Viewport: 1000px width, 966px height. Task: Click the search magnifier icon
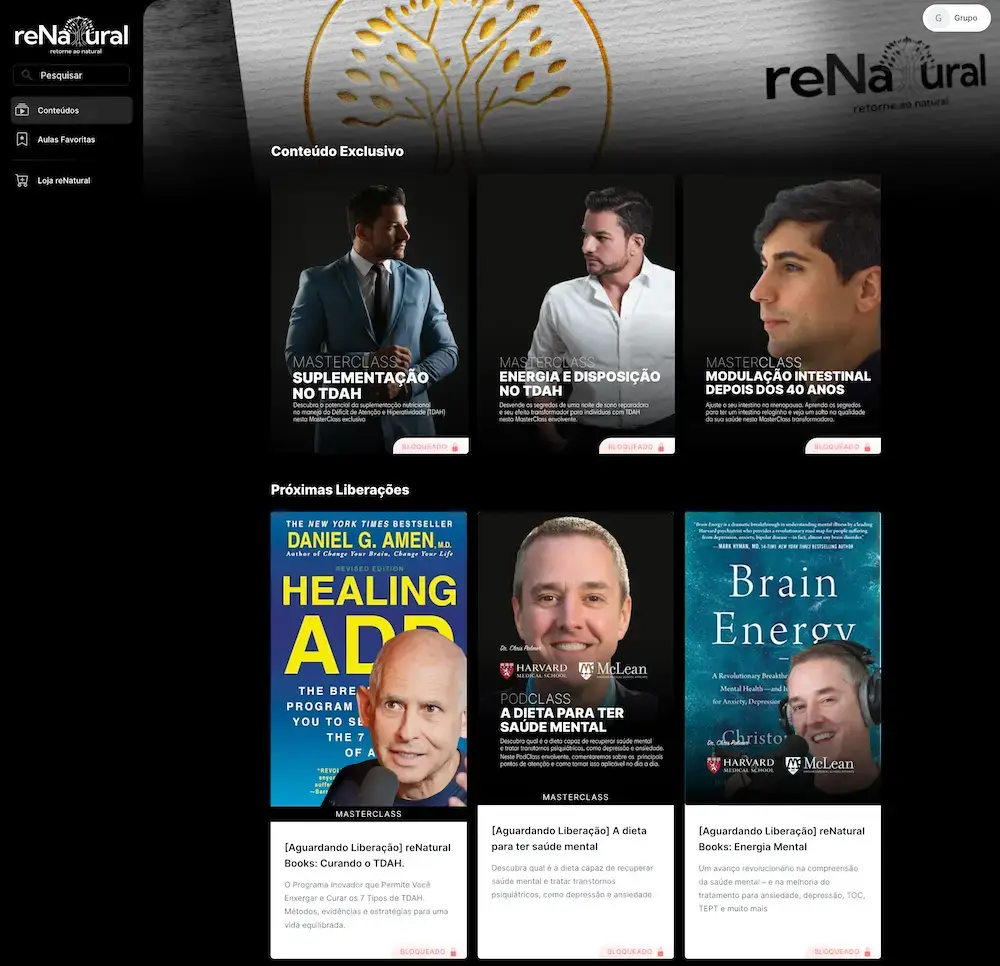pos(27,75)
